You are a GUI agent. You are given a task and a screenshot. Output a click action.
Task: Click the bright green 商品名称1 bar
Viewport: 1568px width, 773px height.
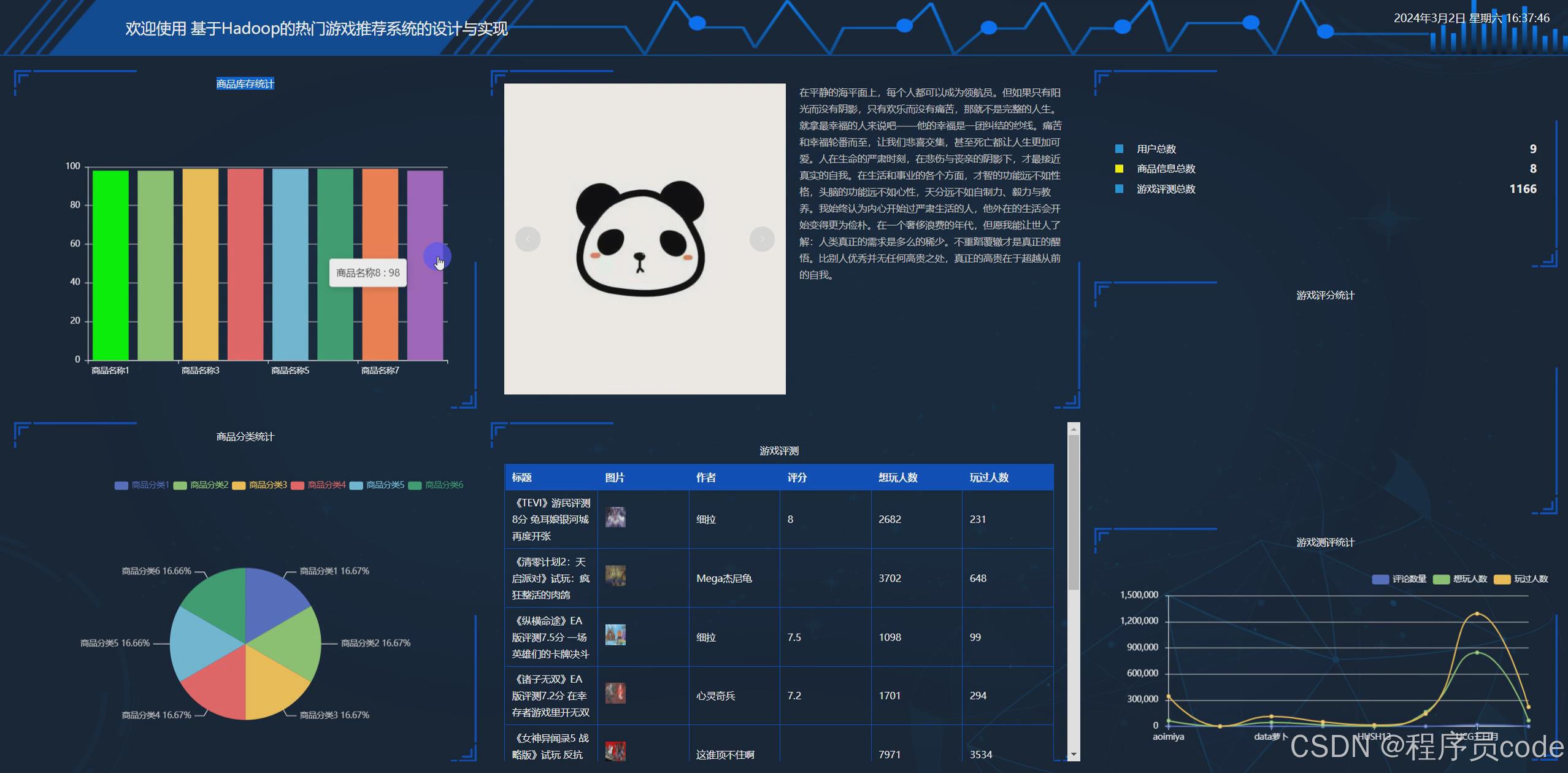110,265
